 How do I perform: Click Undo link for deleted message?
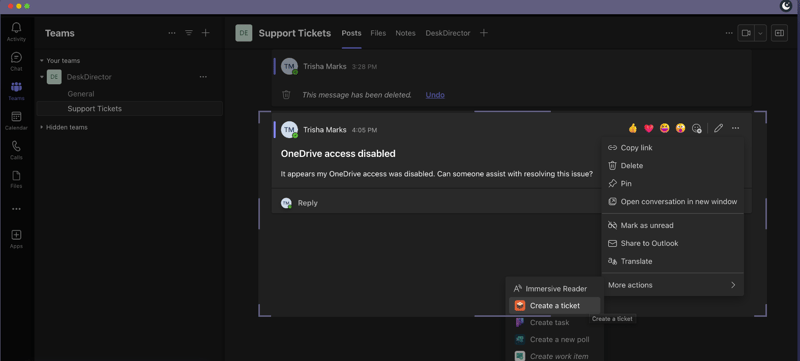(435, 95)
